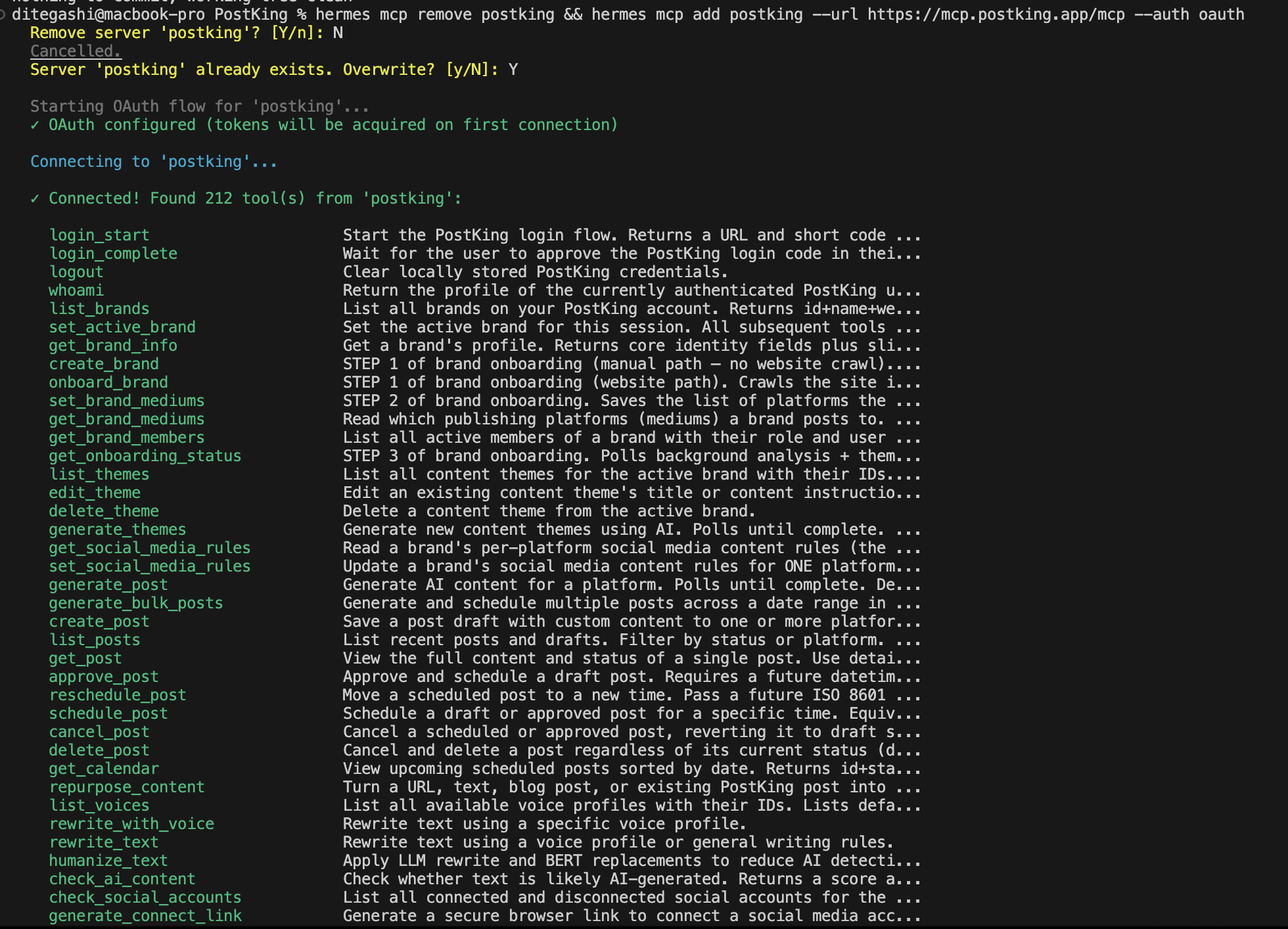The height and width of the screenshot is (929, 1288).
Task: Select the login_complete tool name
Action: click(113, 254)
